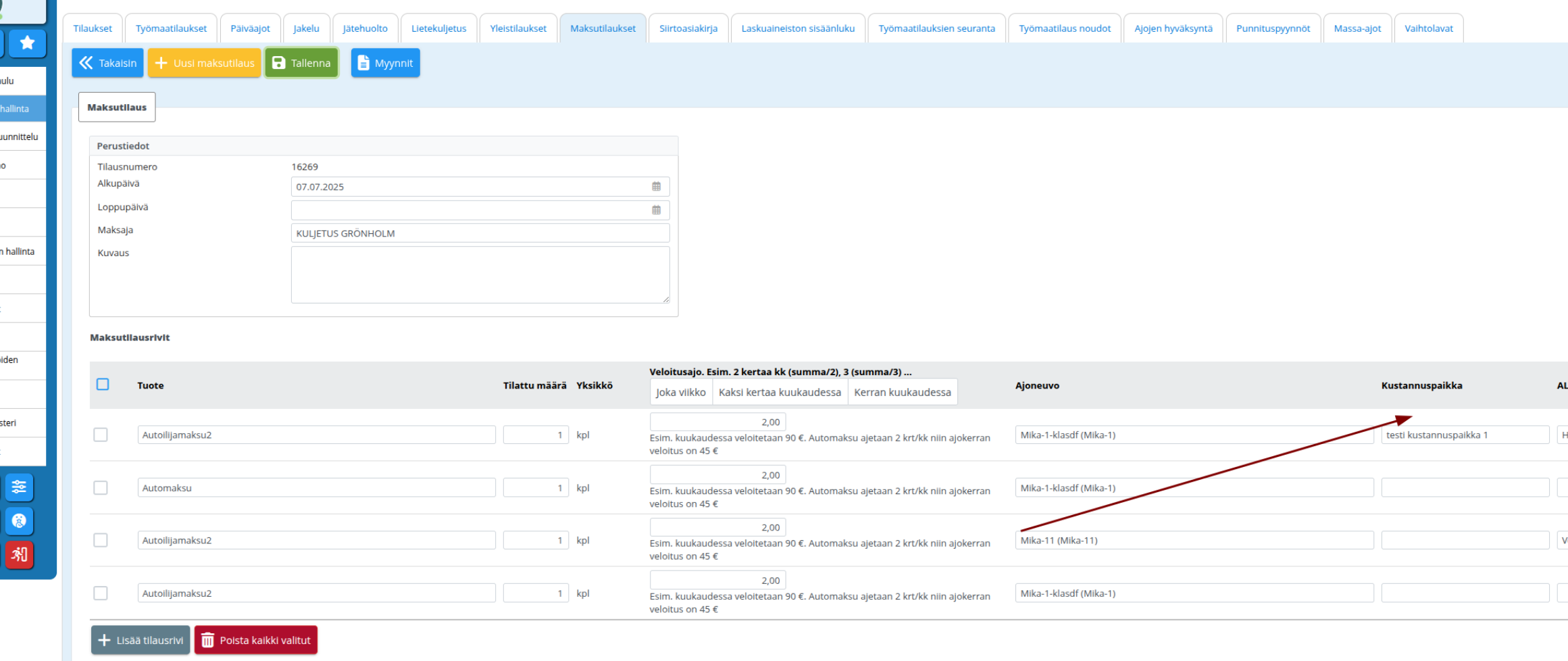
Task: Click the red logout exit icon
Action: tap(19, 555)
